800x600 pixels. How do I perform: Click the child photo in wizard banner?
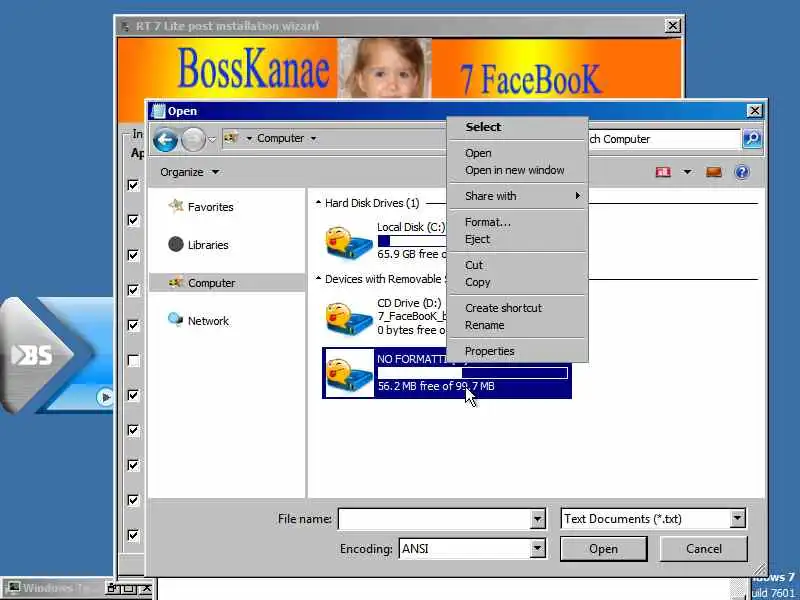click(385, 68)
